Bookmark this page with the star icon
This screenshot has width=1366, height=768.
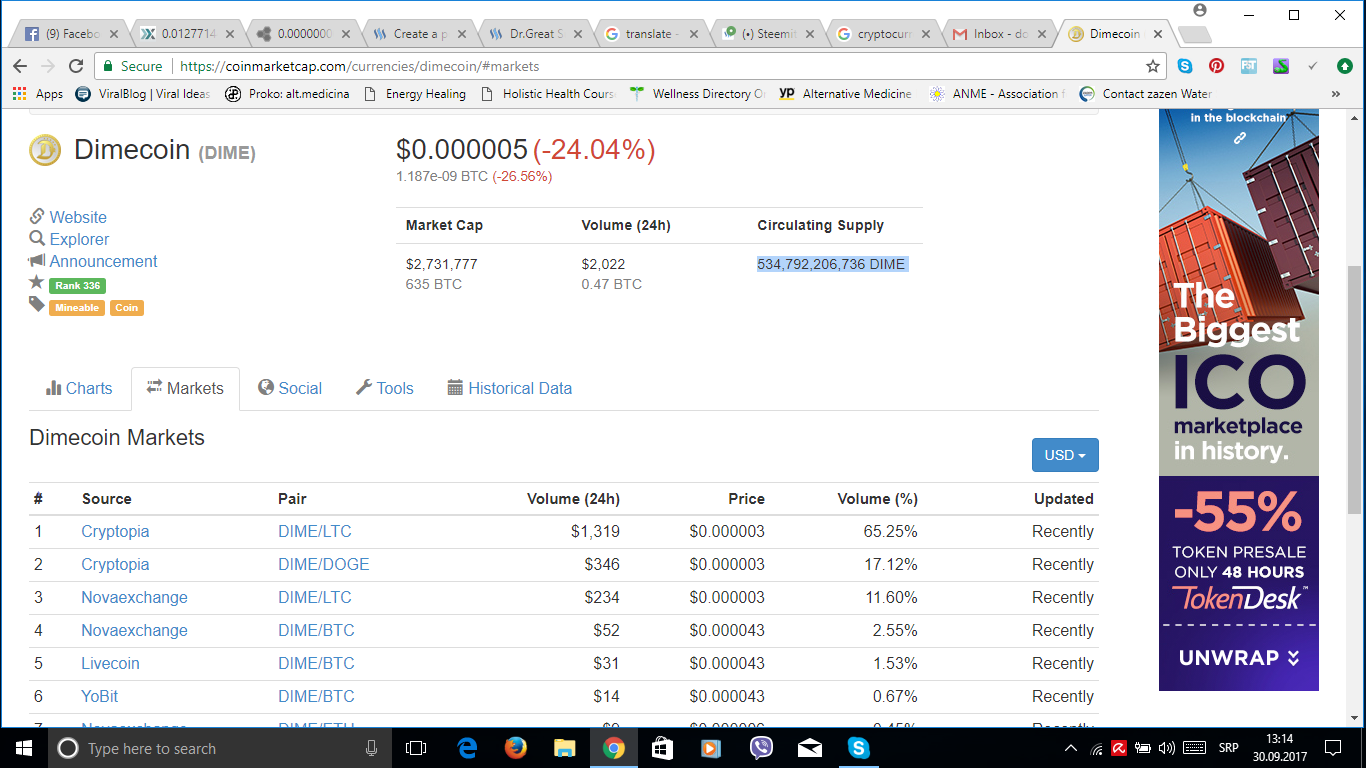1153,66
